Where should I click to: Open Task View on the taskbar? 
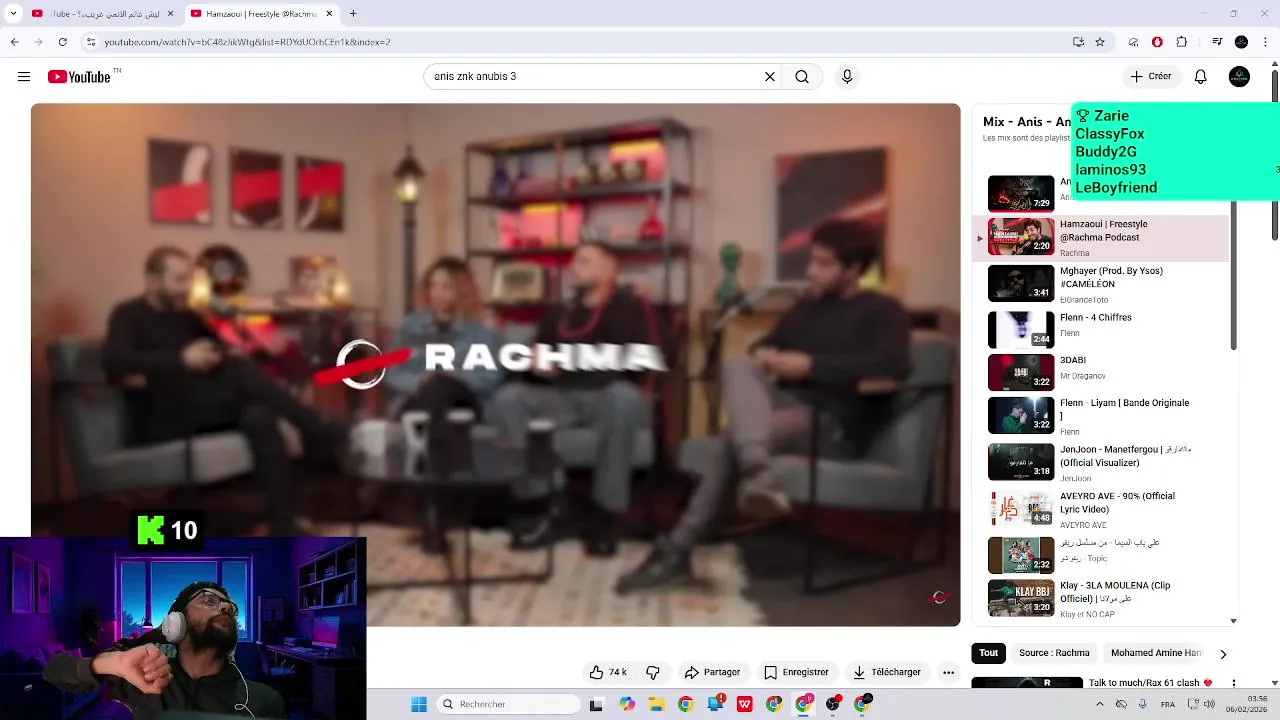(x=597, y=704)
